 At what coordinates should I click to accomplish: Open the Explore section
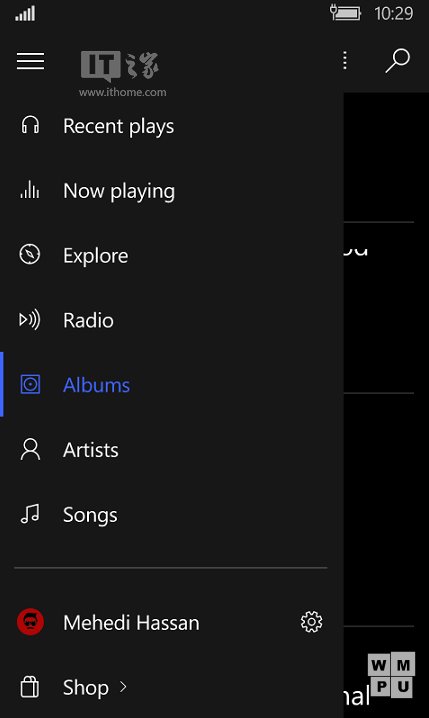coord(172,255)
